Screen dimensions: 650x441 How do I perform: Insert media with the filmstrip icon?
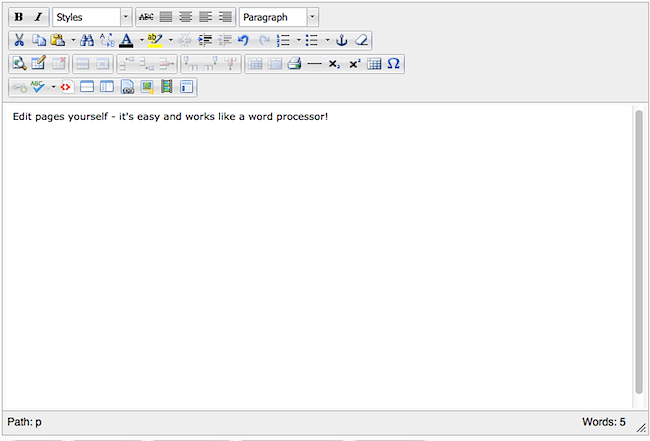(x=166, y=87)
